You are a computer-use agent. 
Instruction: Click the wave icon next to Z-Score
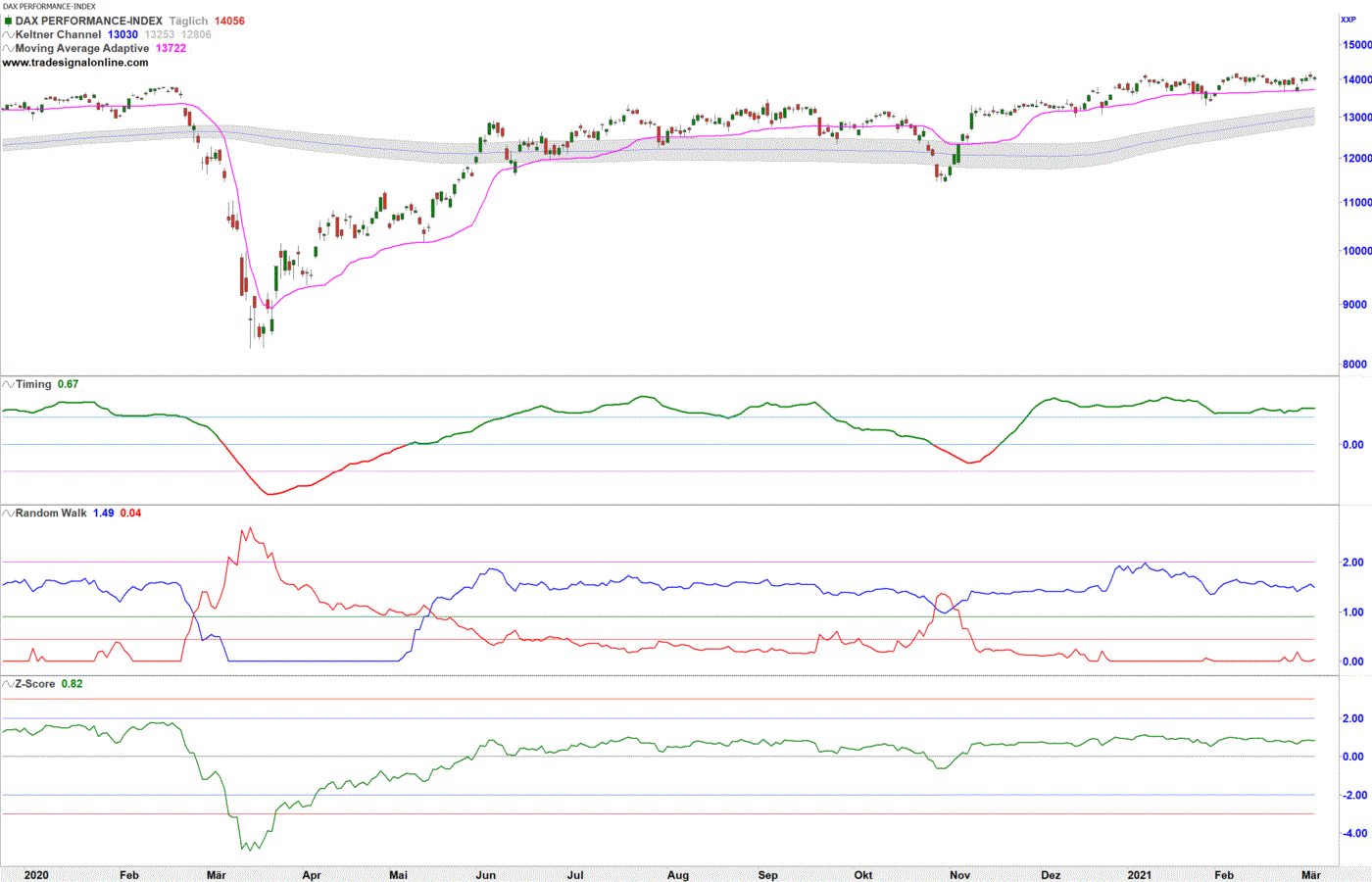point(8,684)
